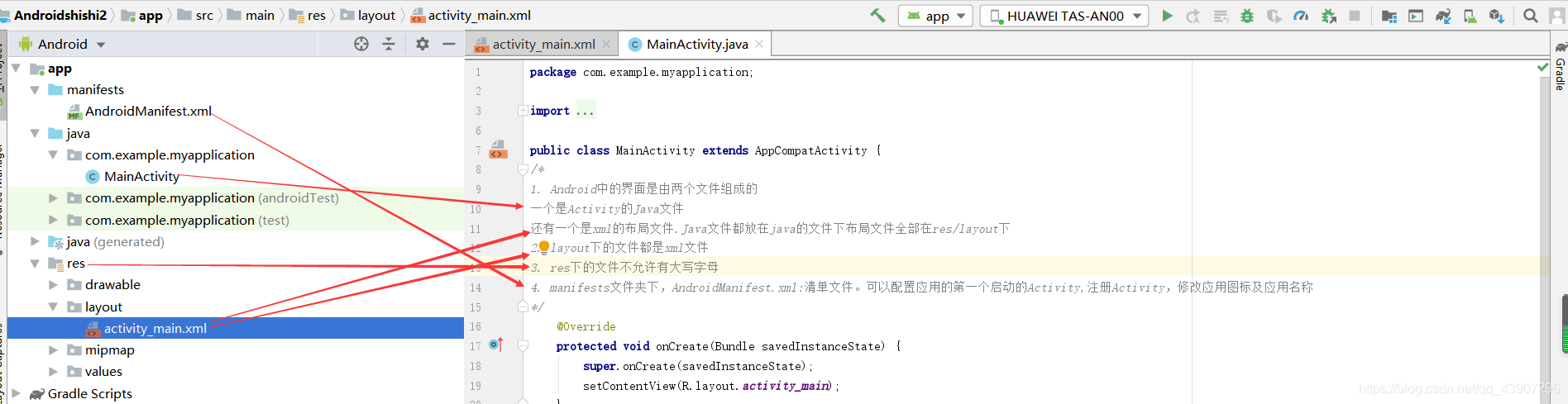Click setContentView on line 19
Image resolution: width=1568 pixels, height=404 pixels.
tap(629, 386)
